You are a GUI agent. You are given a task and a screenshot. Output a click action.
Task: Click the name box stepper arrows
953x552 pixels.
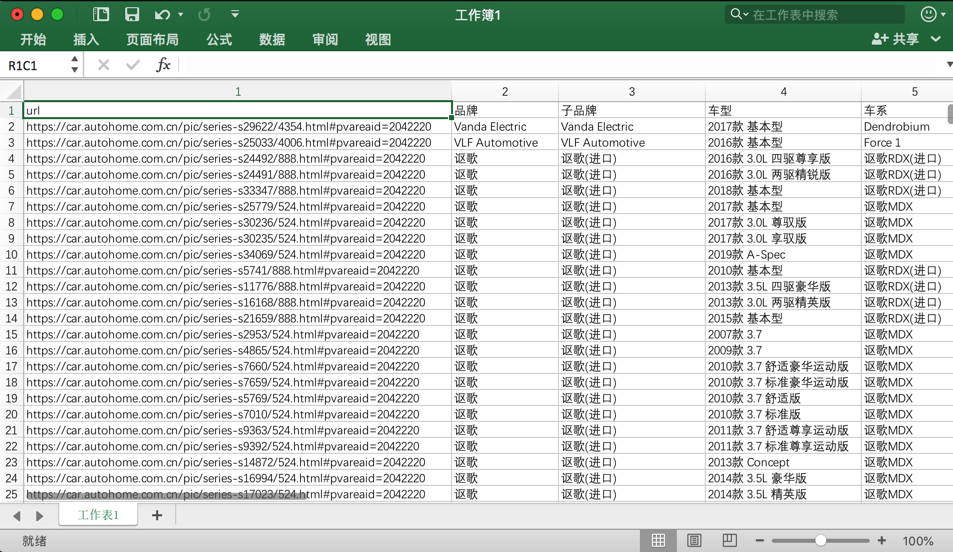point(74,64)
